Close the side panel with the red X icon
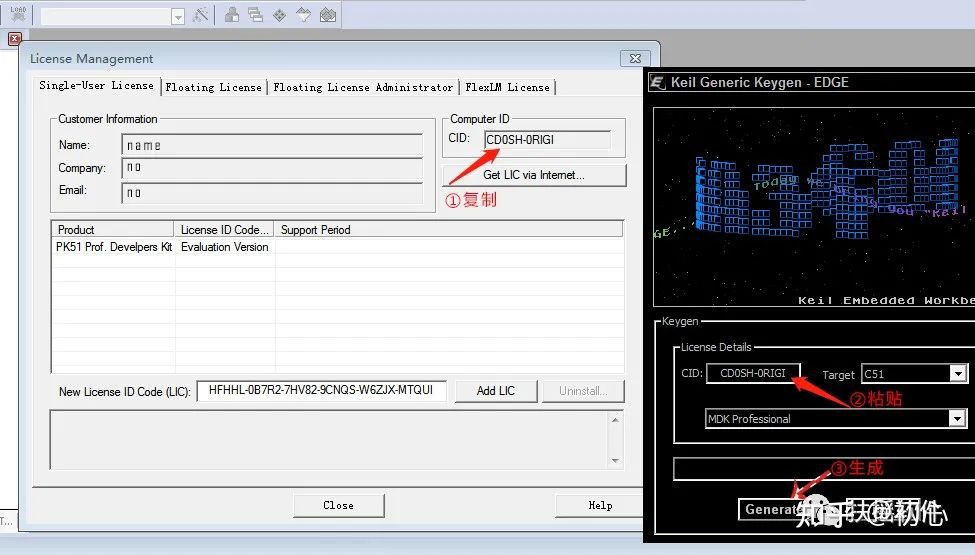Image resolution: width=975 pixels, height=555 pixels. pyautogui.click(x=15, y=39)
